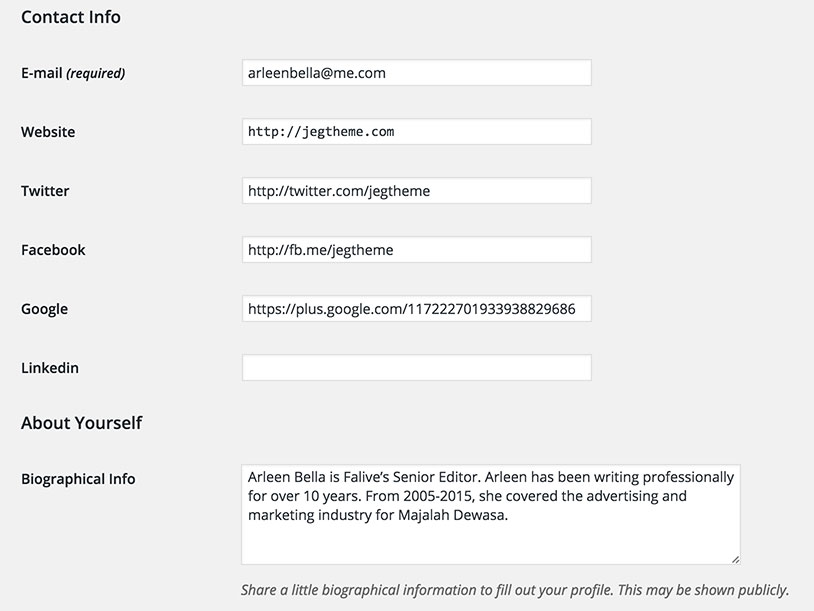Click the Google field label
The height and width of the screenshot is (611, 814).
tap(44, 309)
